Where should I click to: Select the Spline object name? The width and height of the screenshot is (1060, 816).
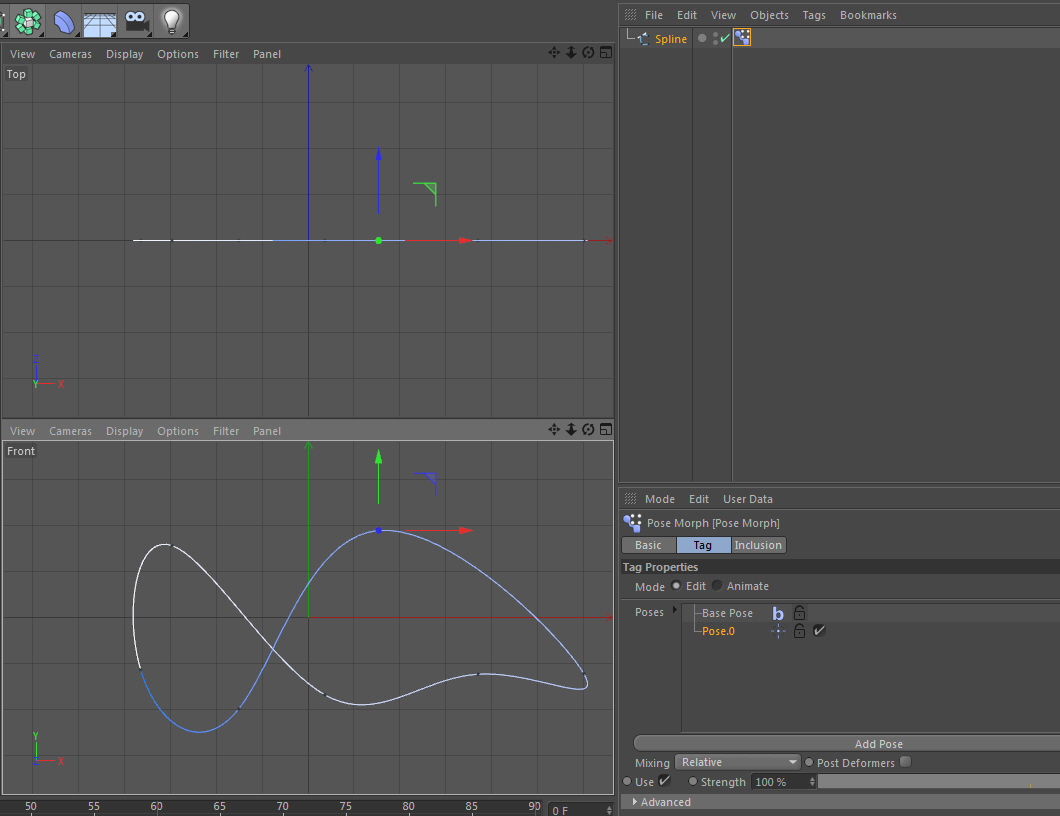point(671,39)
